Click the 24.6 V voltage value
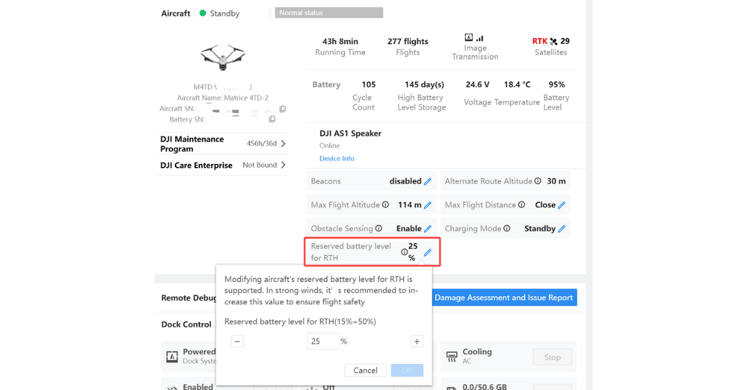Image resolution: width=747 pixels, height=390 pixels. 477,84
